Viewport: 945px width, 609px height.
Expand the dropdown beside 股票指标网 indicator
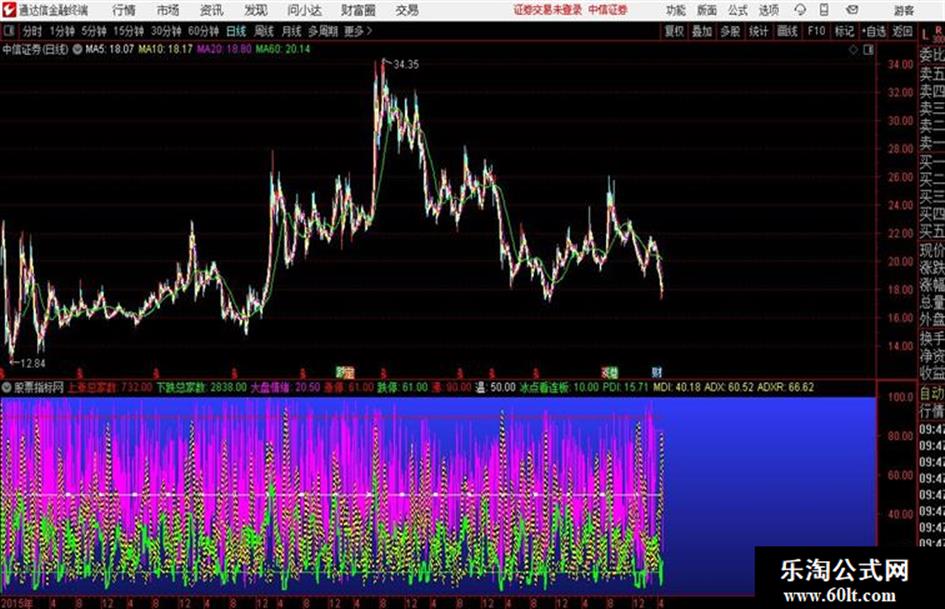pos(7,387)
